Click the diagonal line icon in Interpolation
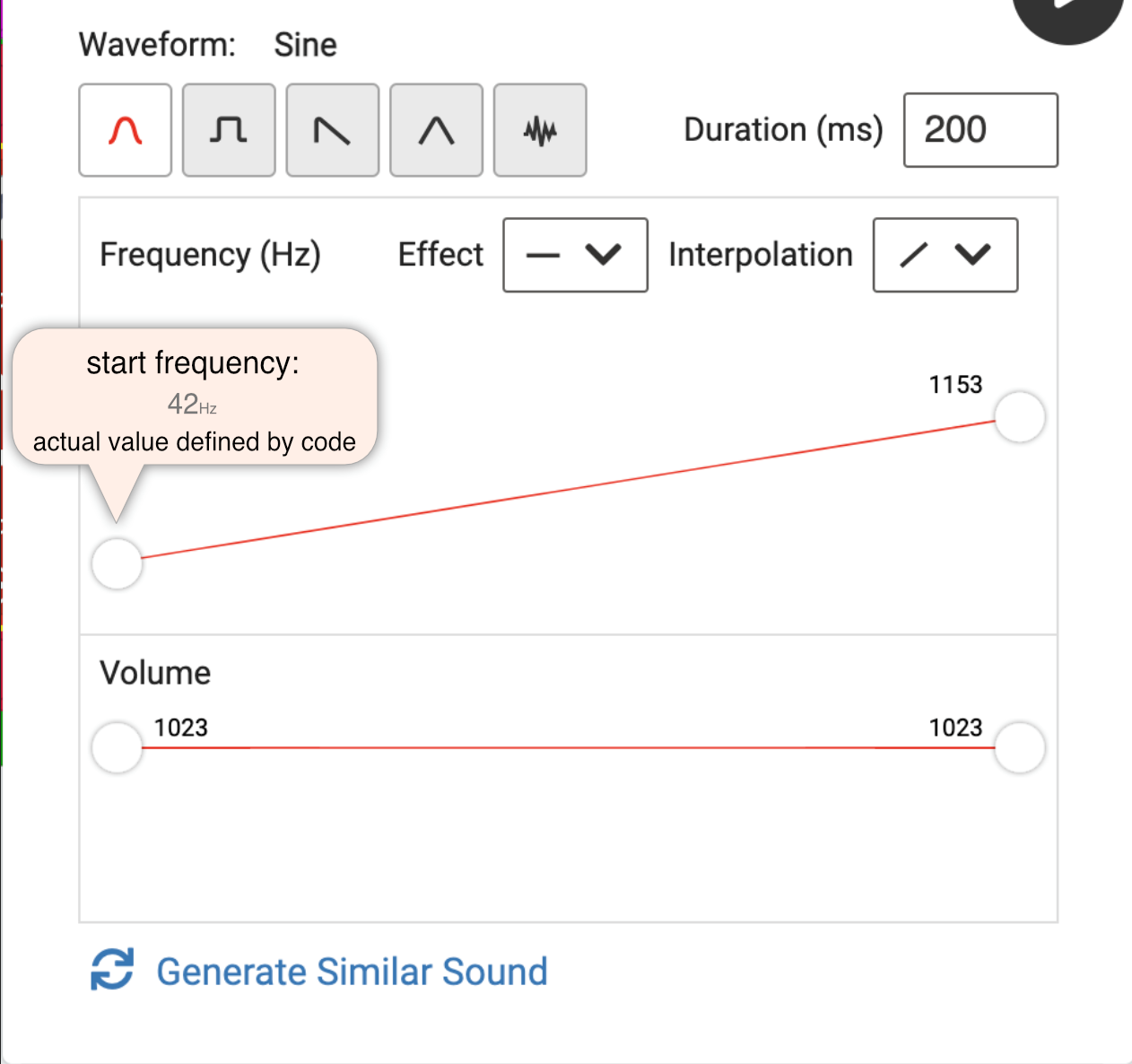Image resolution: width=1132 pixels, height=1064 pixels. 913,255
